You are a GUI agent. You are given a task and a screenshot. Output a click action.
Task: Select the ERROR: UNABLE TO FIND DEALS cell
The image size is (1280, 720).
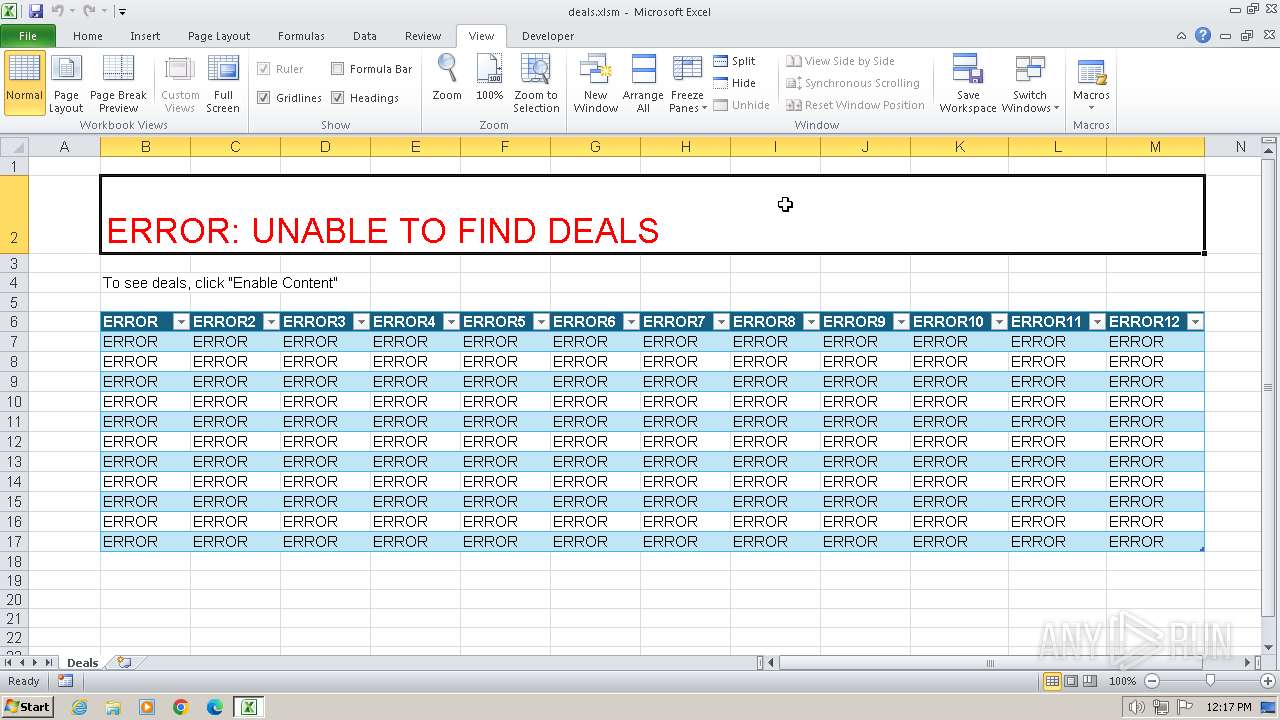point(652,214)
